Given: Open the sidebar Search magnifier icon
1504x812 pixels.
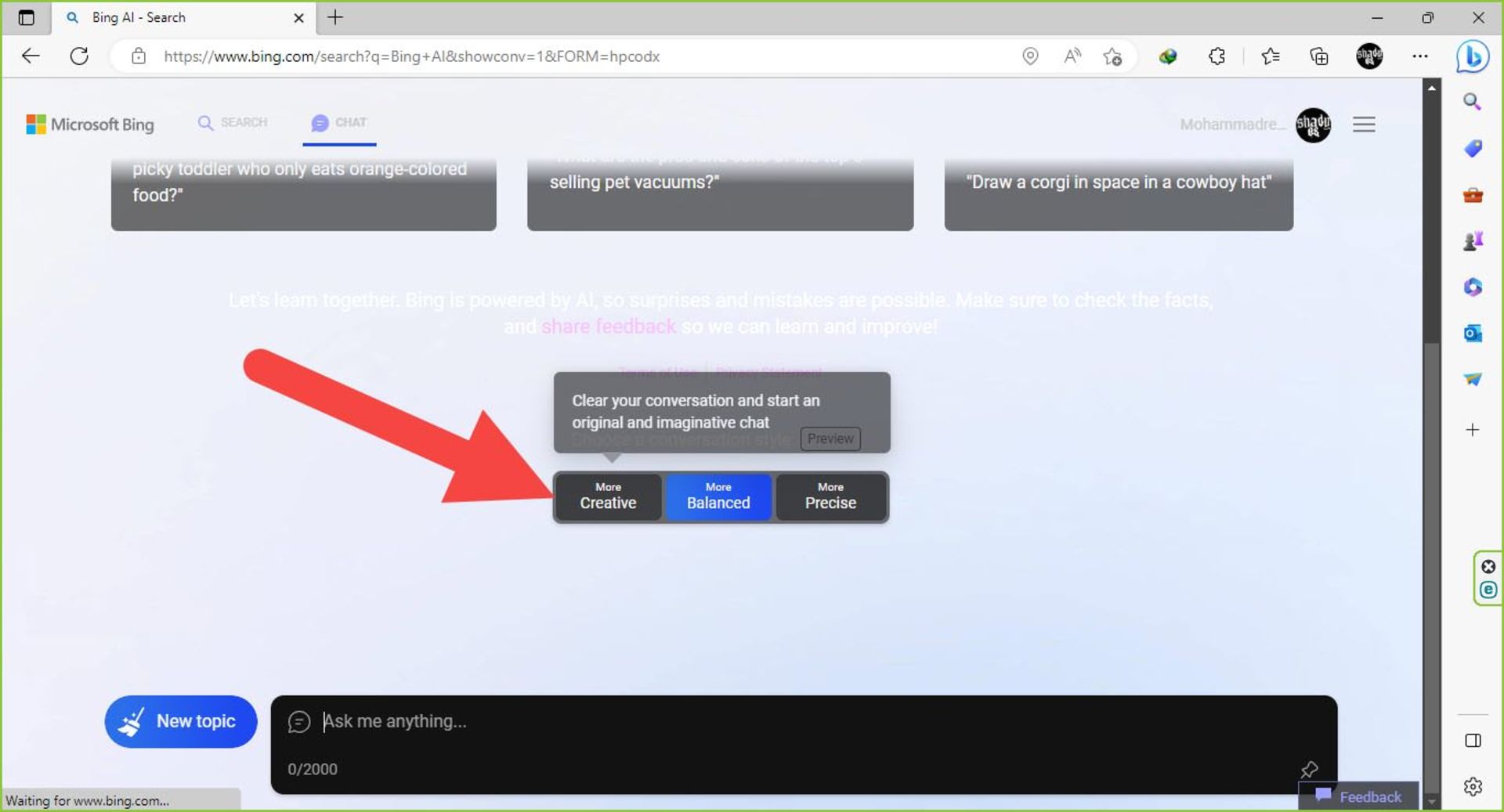Looking at the screenshot, I should tap(1472, 102).
